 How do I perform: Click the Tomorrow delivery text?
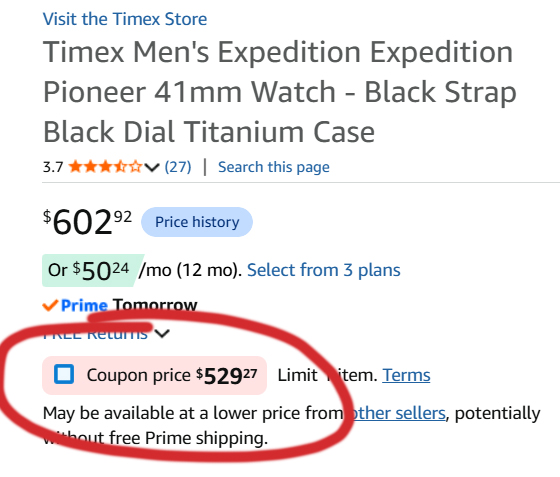click(155, 306)
